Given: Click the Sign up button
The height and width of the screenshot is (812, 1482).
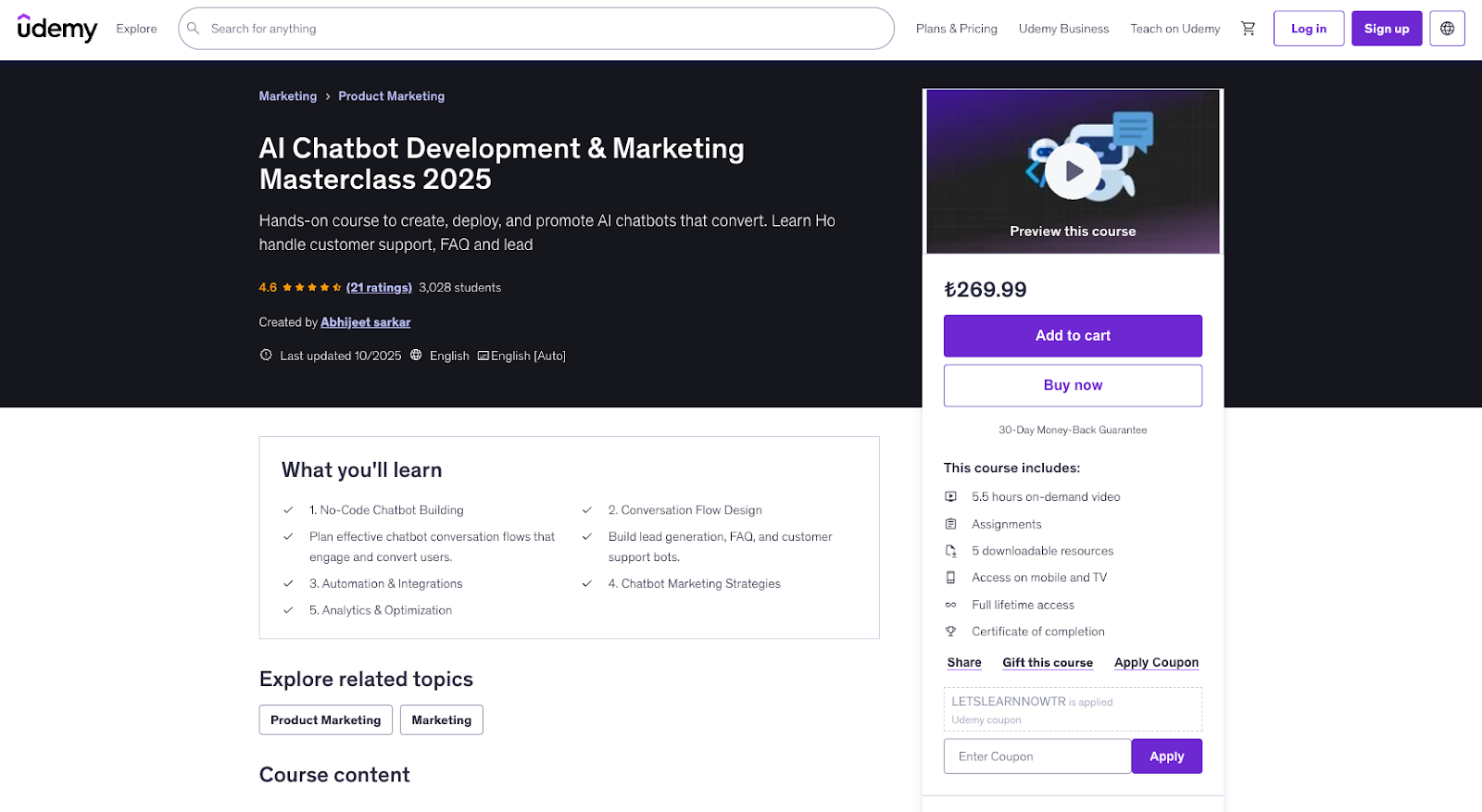Looking at the screenshot, I should point(1387,29).
